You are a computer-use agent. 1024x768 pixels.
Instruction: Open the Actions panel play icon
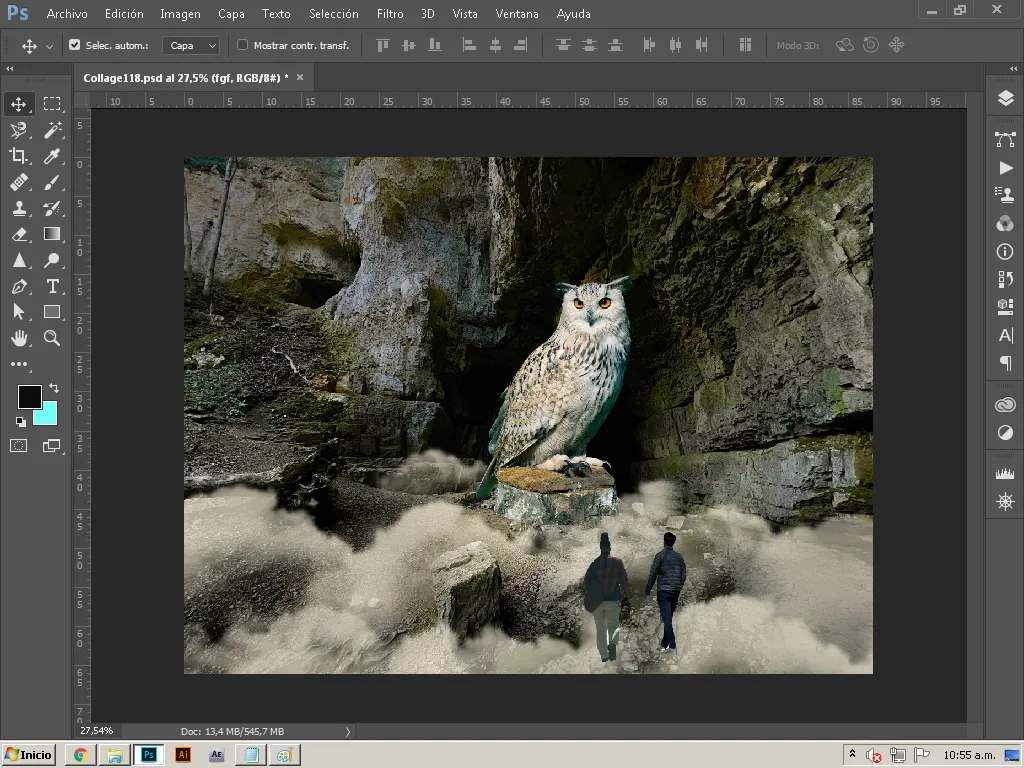[1005, 168]
